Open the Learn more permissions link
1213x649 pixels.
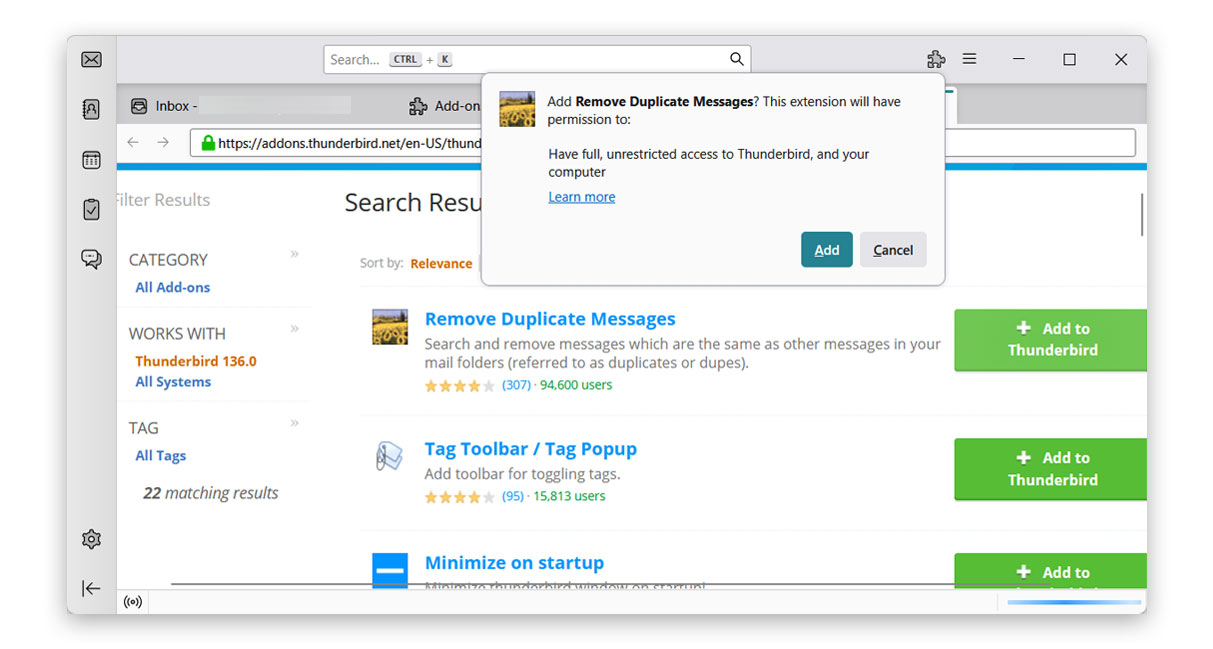[x=581, y=196]
